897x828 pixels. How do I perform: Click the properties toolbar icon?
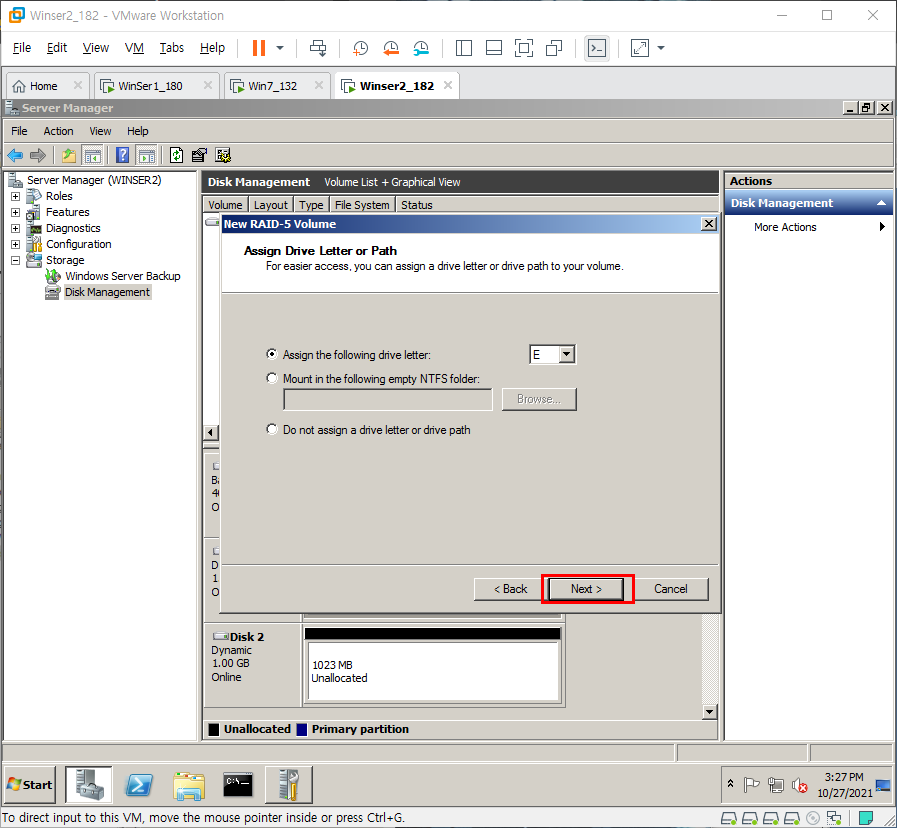tap(199, 155)
